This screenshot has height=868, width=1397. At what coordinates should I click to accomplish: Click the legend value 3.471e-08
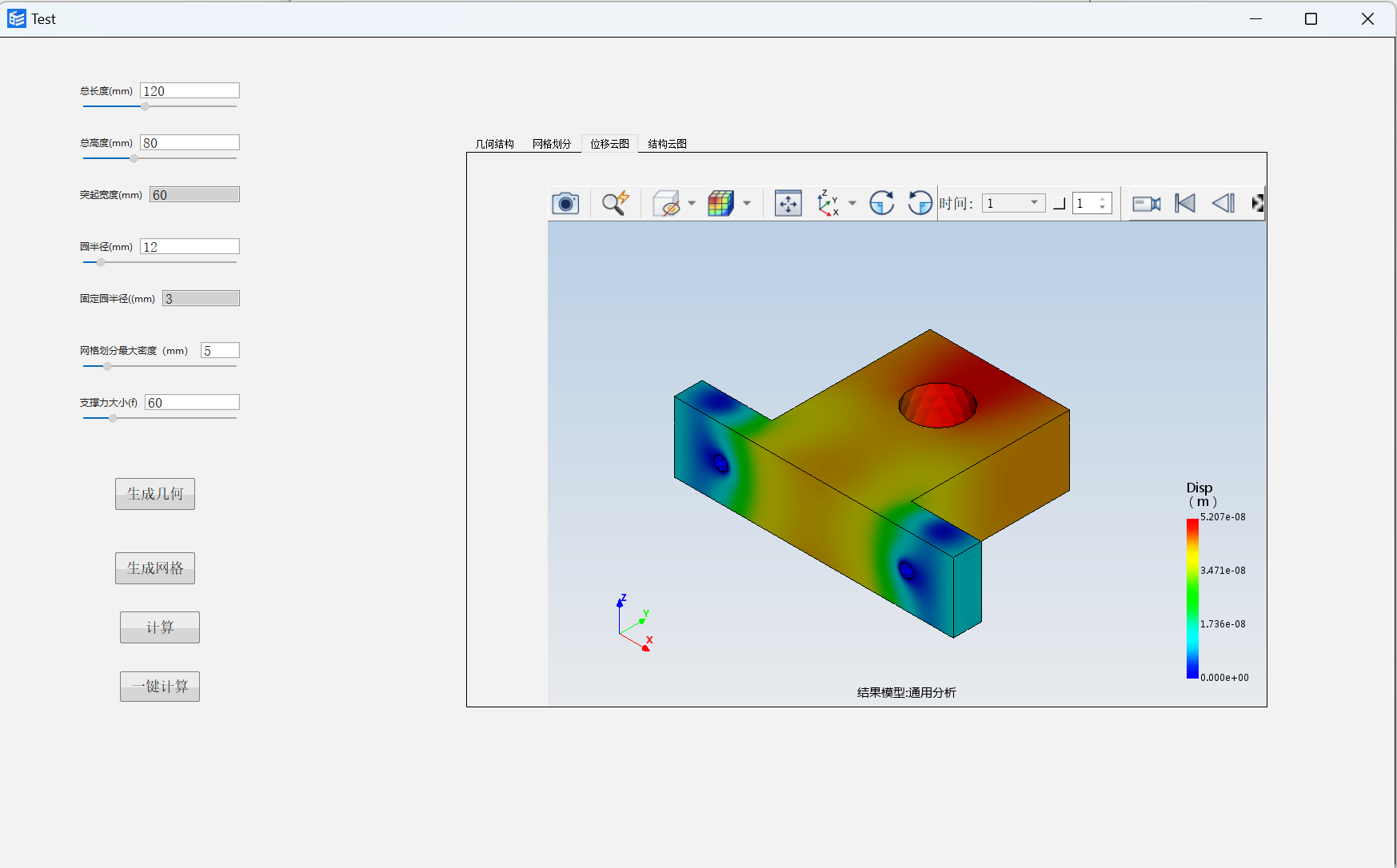1223,571
